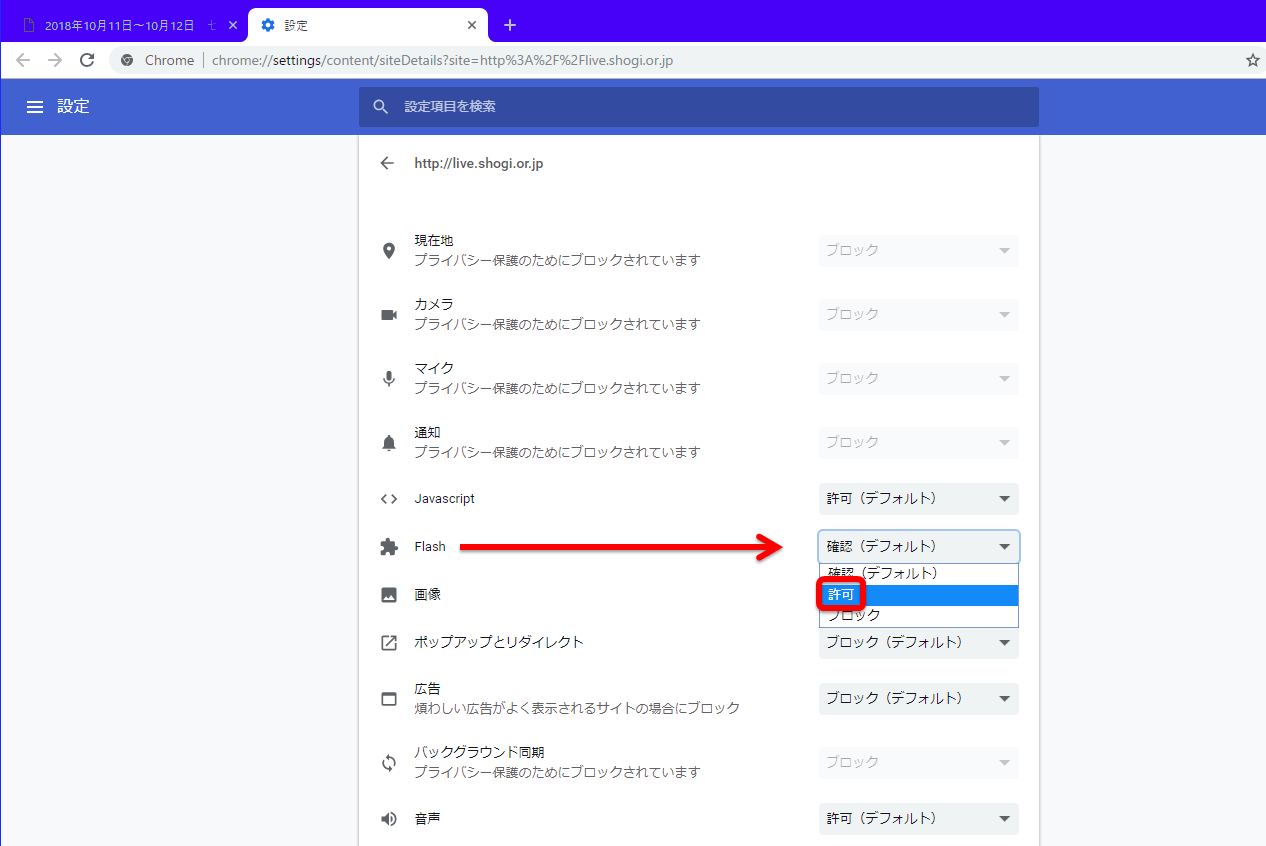
Task: Pick 確認（デフォルト） in the Flash dropdown list
Action: click(919, 574)
